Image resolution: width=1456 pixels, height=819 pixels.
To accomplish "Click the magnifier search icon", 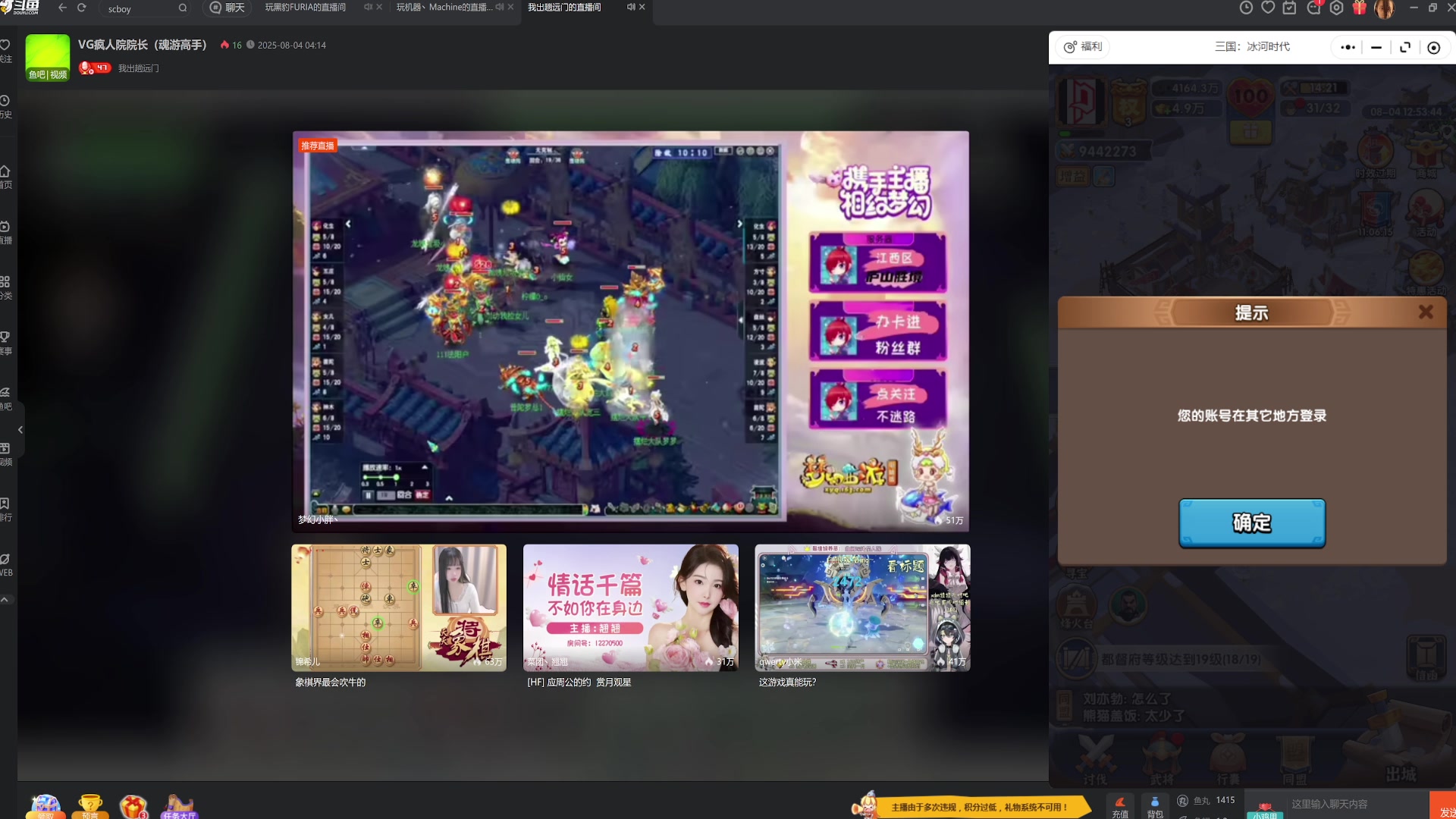I will point(183,8).
